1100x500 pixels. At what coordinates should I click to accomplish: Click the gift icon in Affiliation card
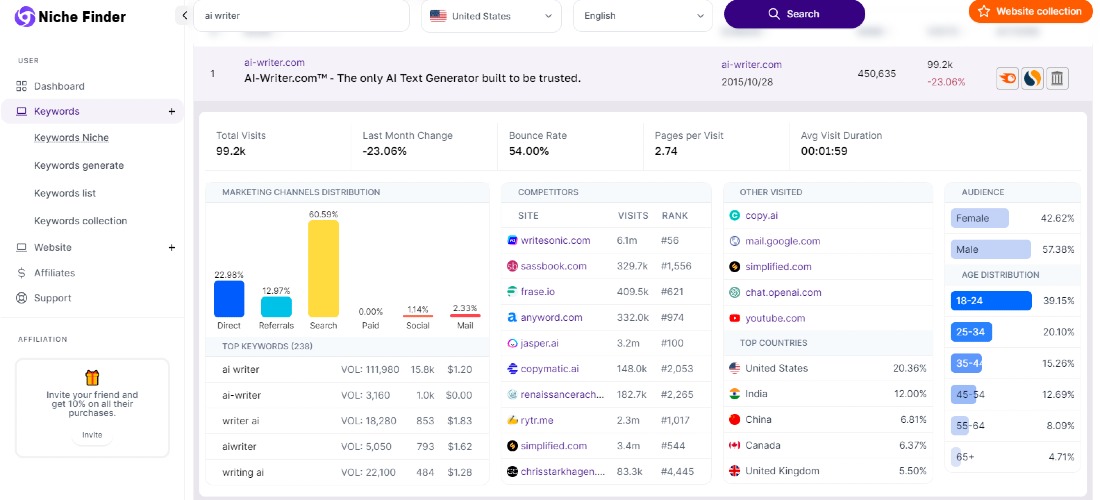coord(92,379)
